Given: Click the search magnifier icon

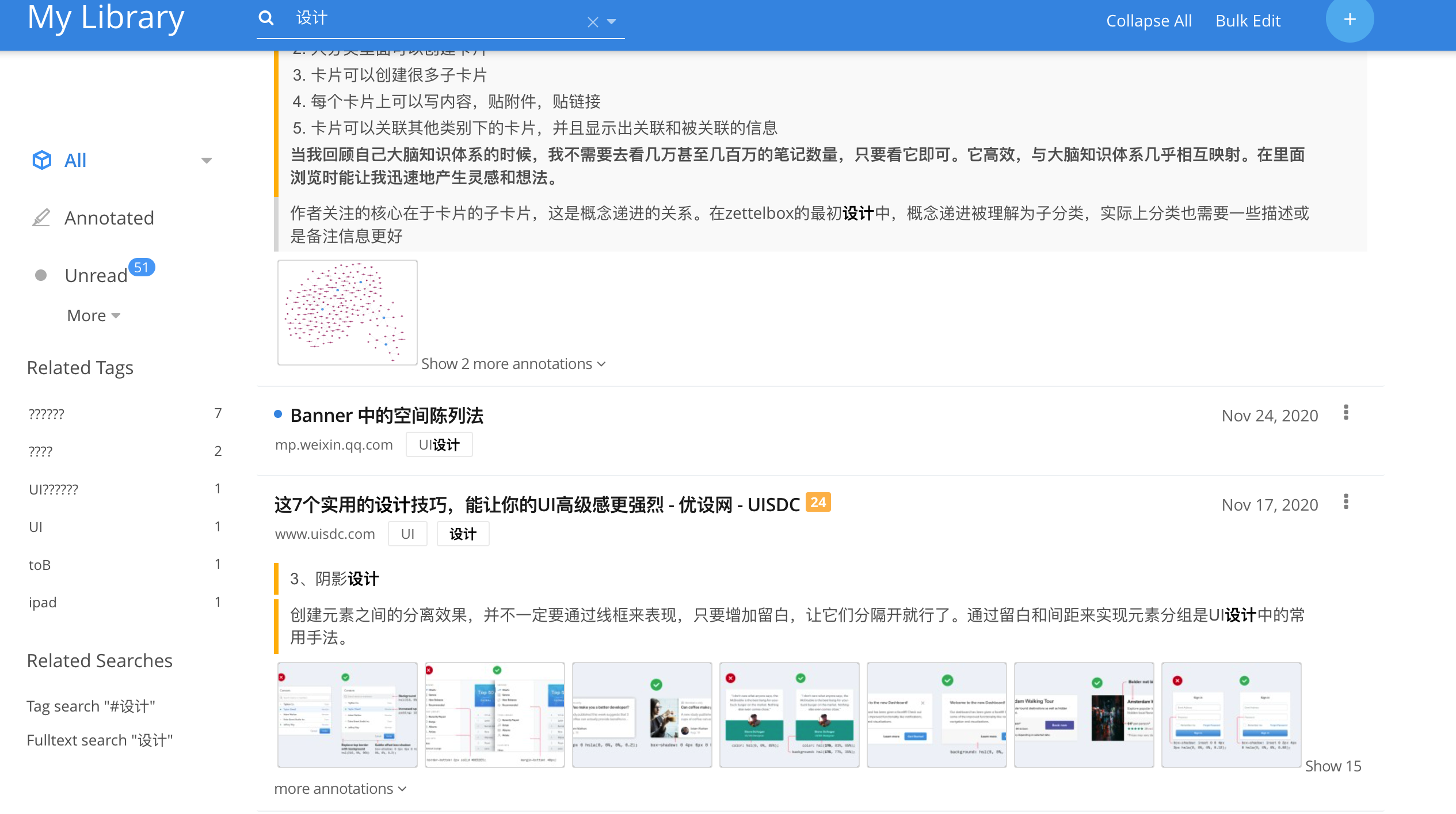Looking at the screenshot, I should click(x=266, y=18).
